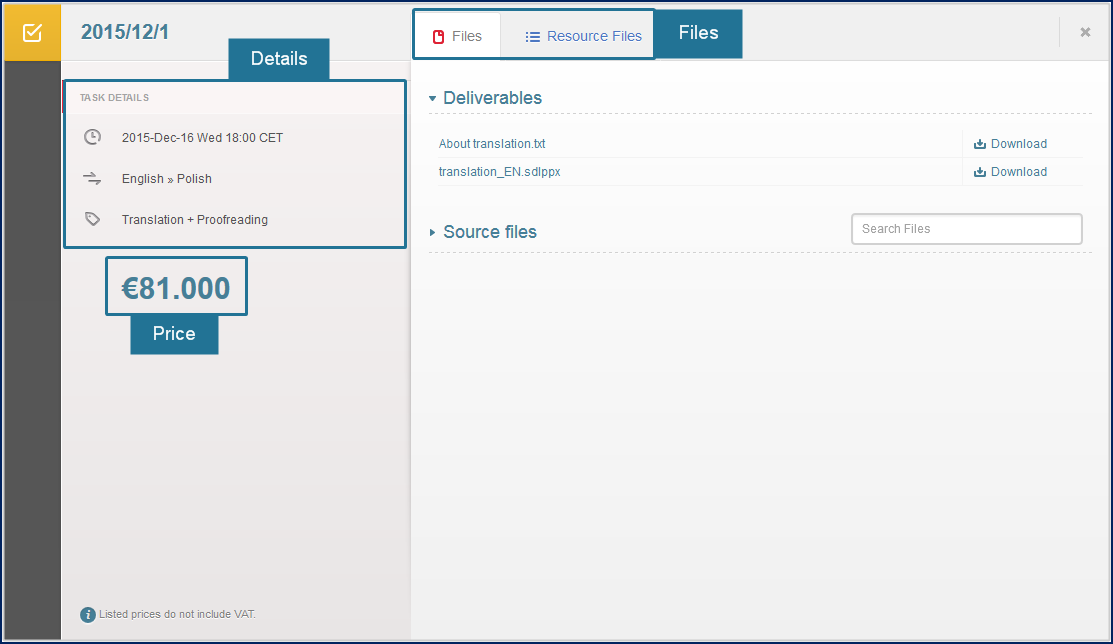1113x644 pixels.
Task: Click the red file icon in Files tab
Action: pyautogui.click(x=439, y=37)
